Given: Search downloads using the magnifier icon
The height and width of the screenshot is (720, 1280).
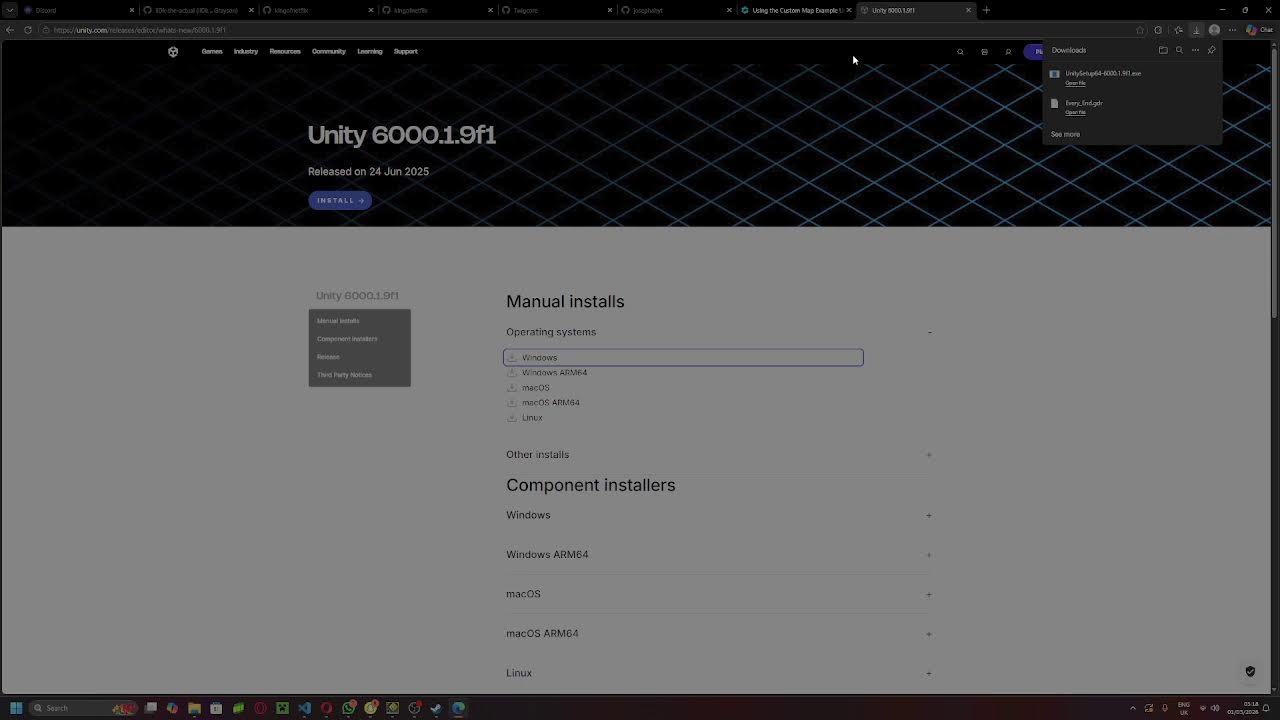Looking at the screenshot, I should click(1179, 50).
